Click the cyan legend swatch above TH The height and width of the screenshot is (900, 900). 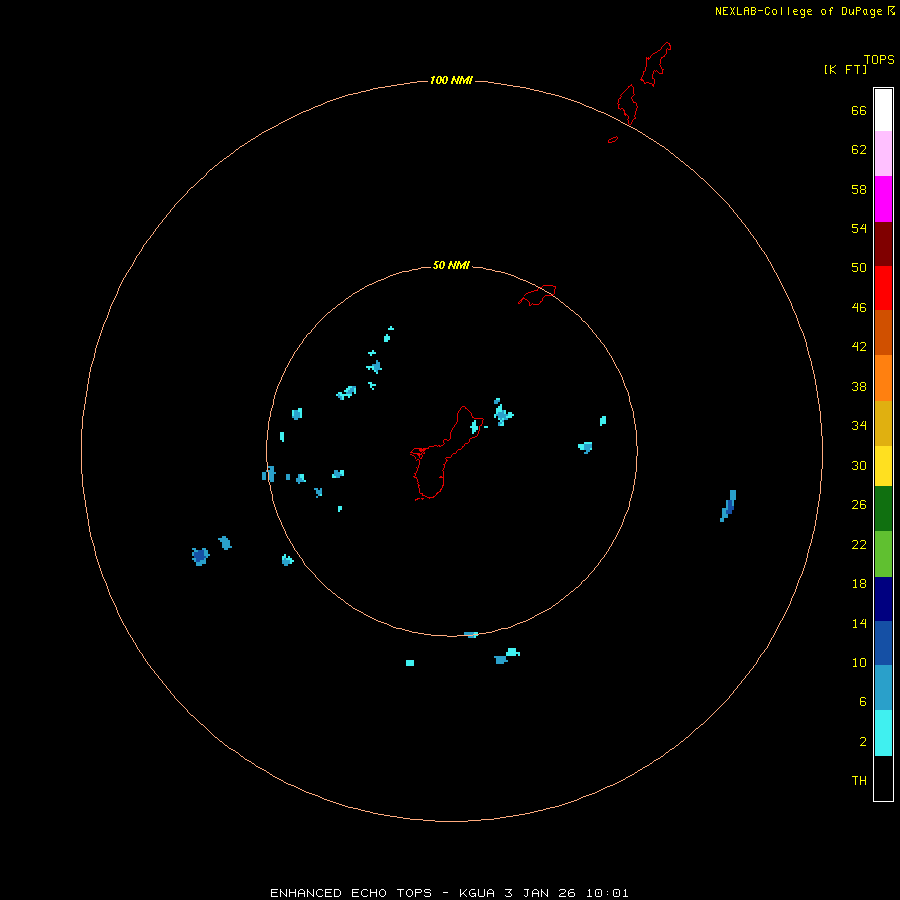(x=883, y=733)
